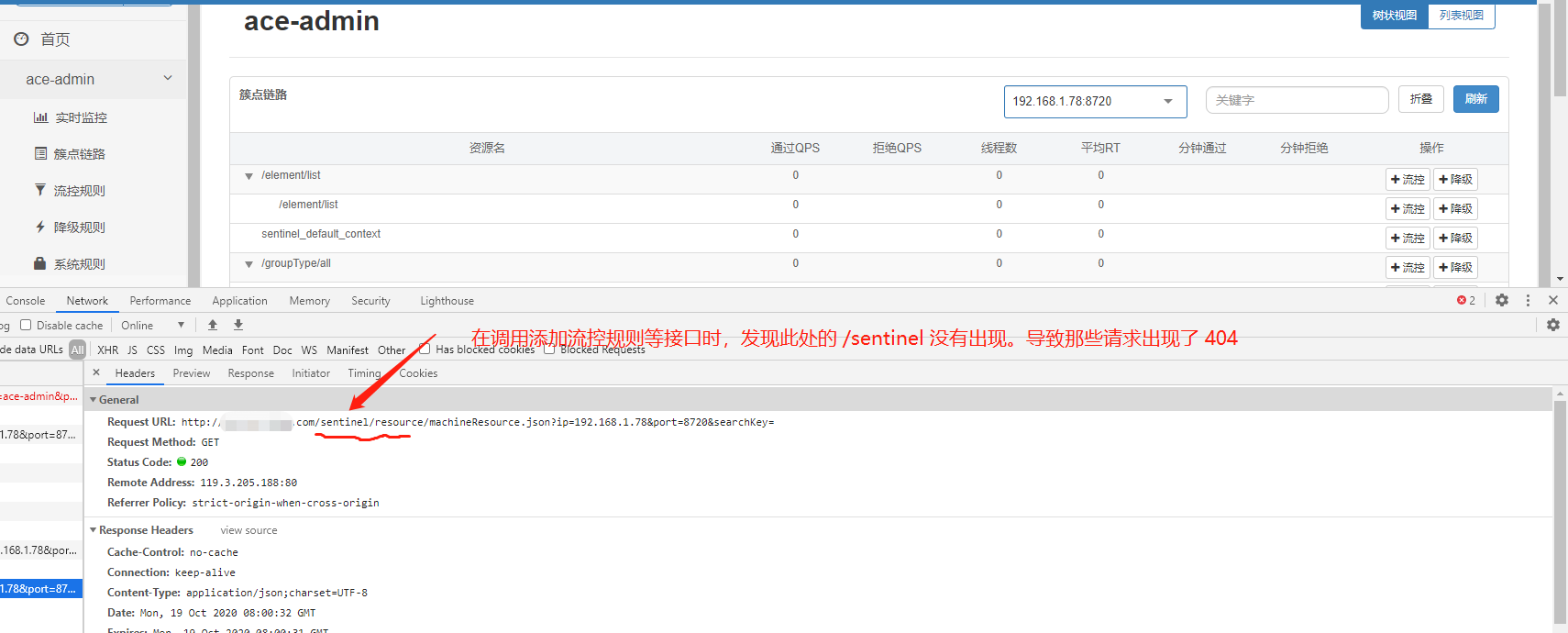Click the 流控规则 filter icon
This screenshot has width=1568, height=633.
(x=39, y=190)
